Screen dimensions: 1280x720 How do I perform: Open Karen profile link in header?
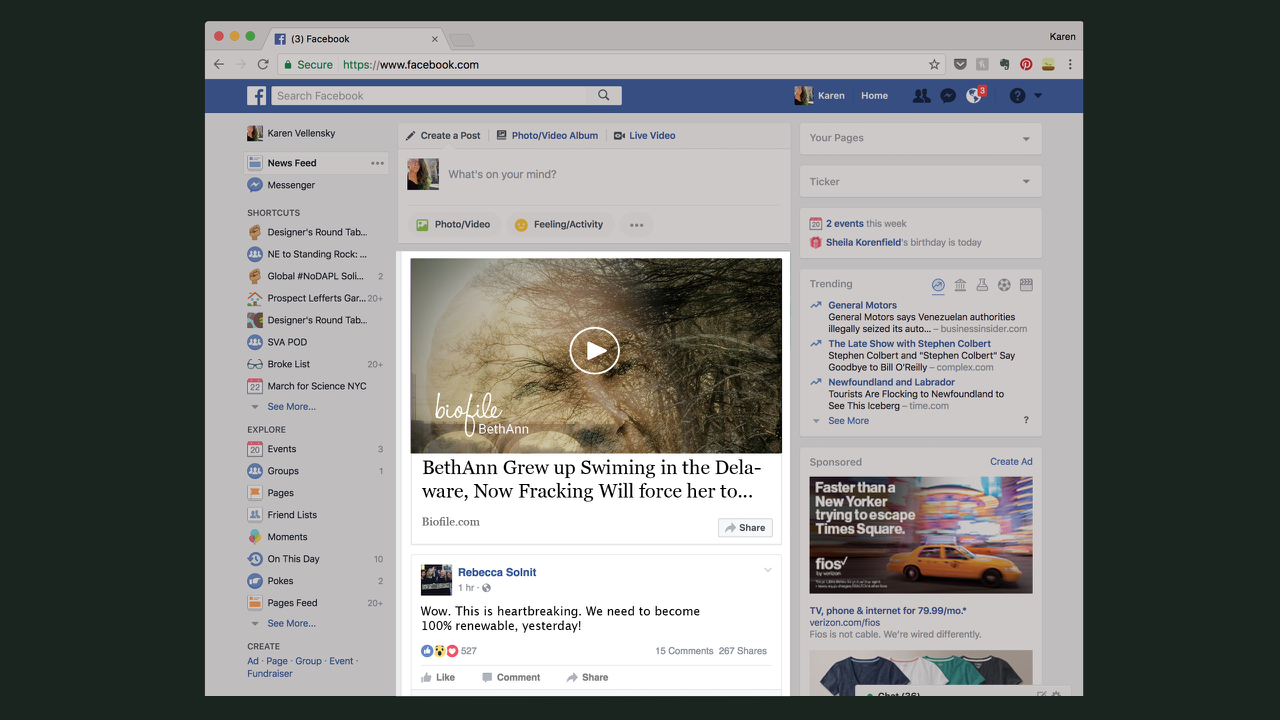[820, 96]
